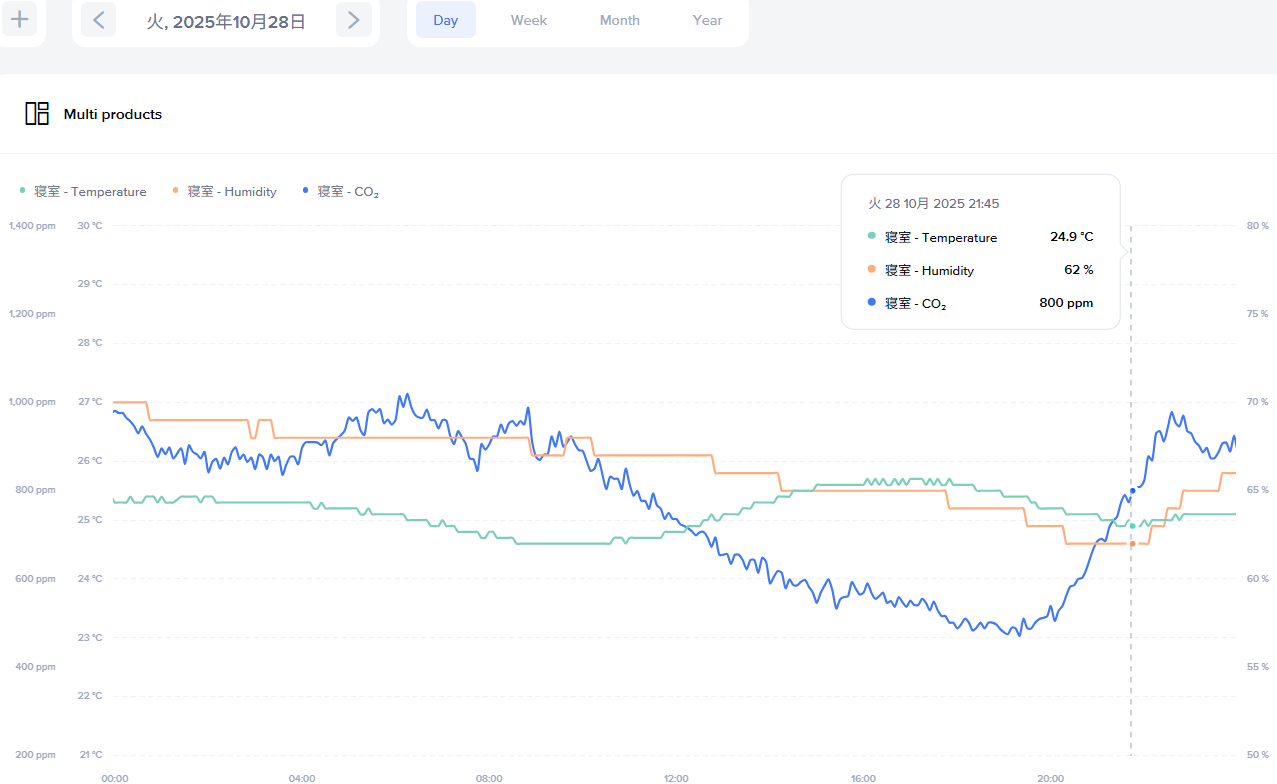Toggle 寝室 - Temperature legend series
The height and width of the screenshot is (784, 1277).
click(83, 191)
